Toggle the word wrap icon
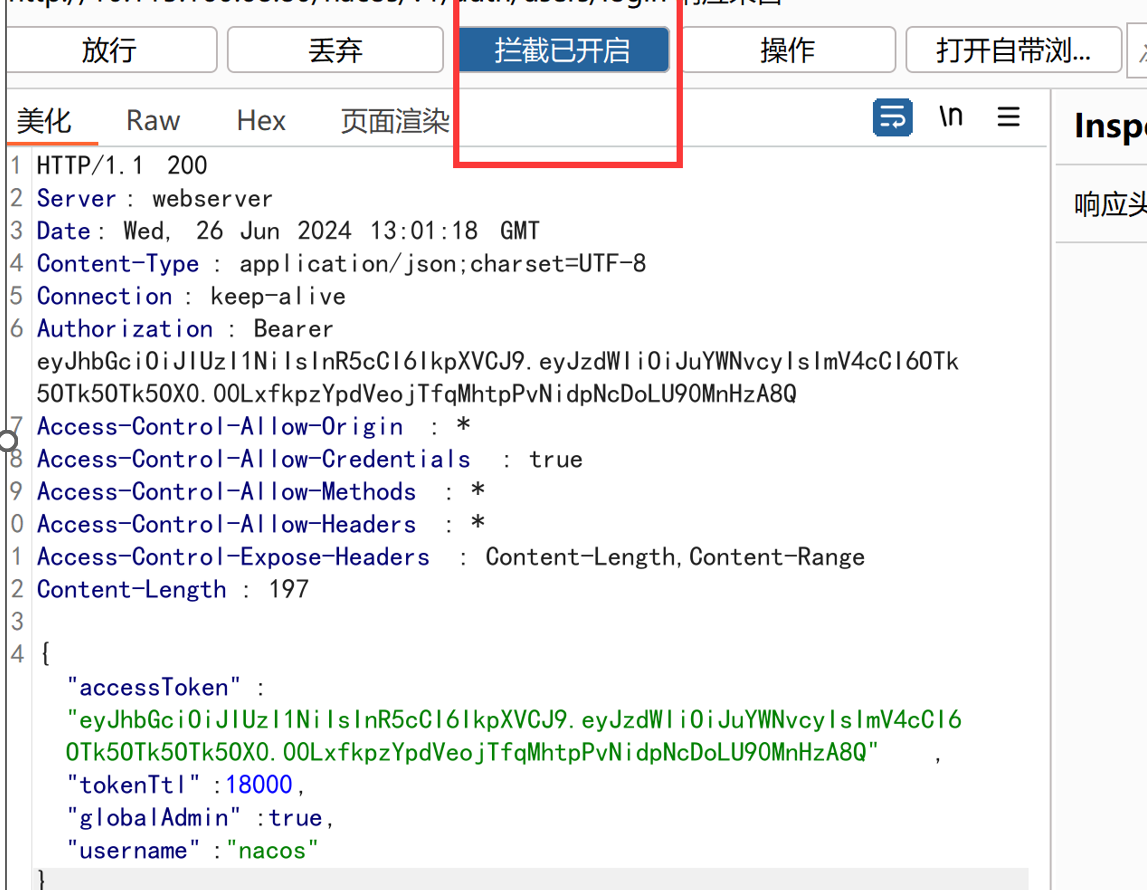1147x890 pixels. [892, 117]
